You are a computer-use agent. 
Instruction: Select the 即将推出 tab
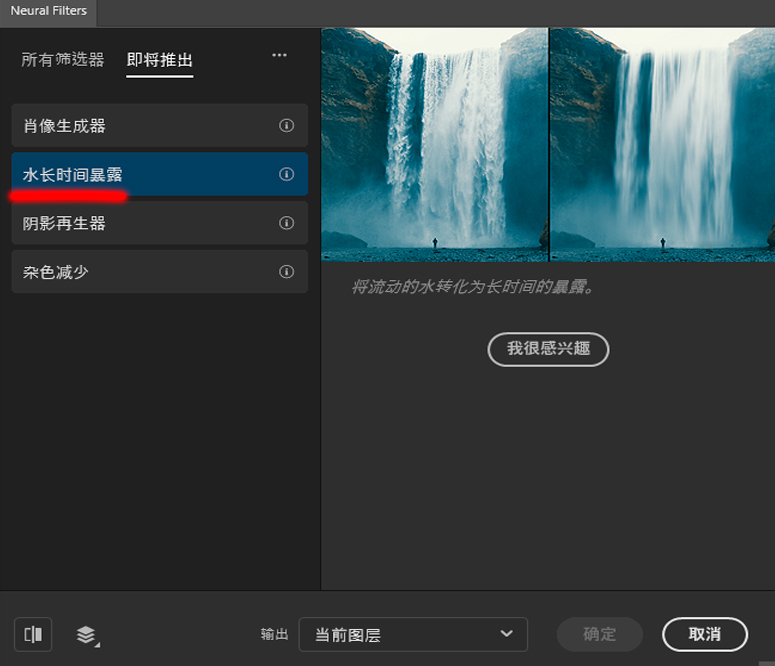pyautogui.click(x=160, y=60)
